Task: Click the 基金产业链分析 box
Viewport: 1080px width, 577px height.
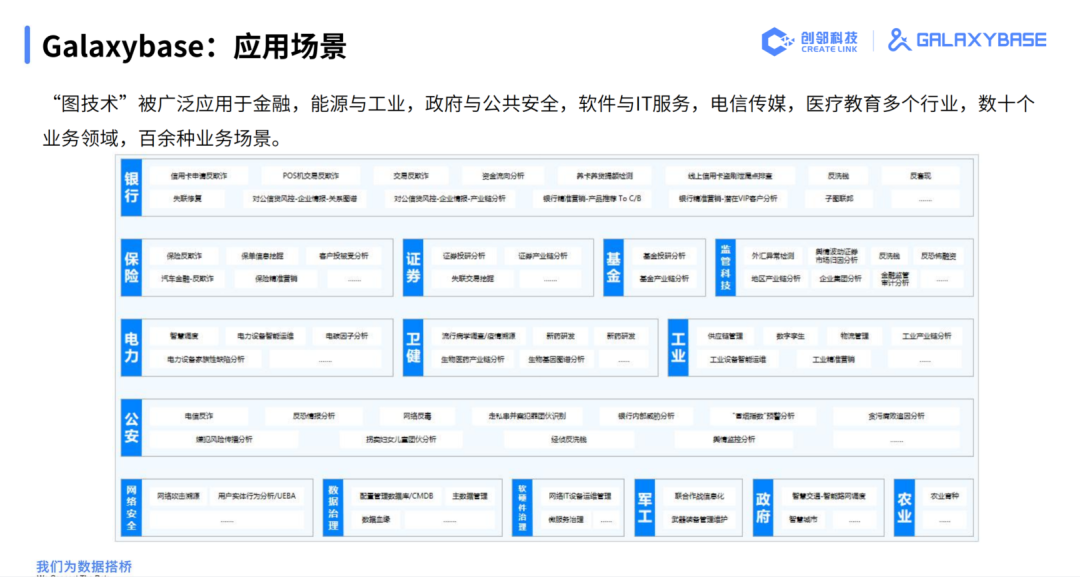Action: 664,279
